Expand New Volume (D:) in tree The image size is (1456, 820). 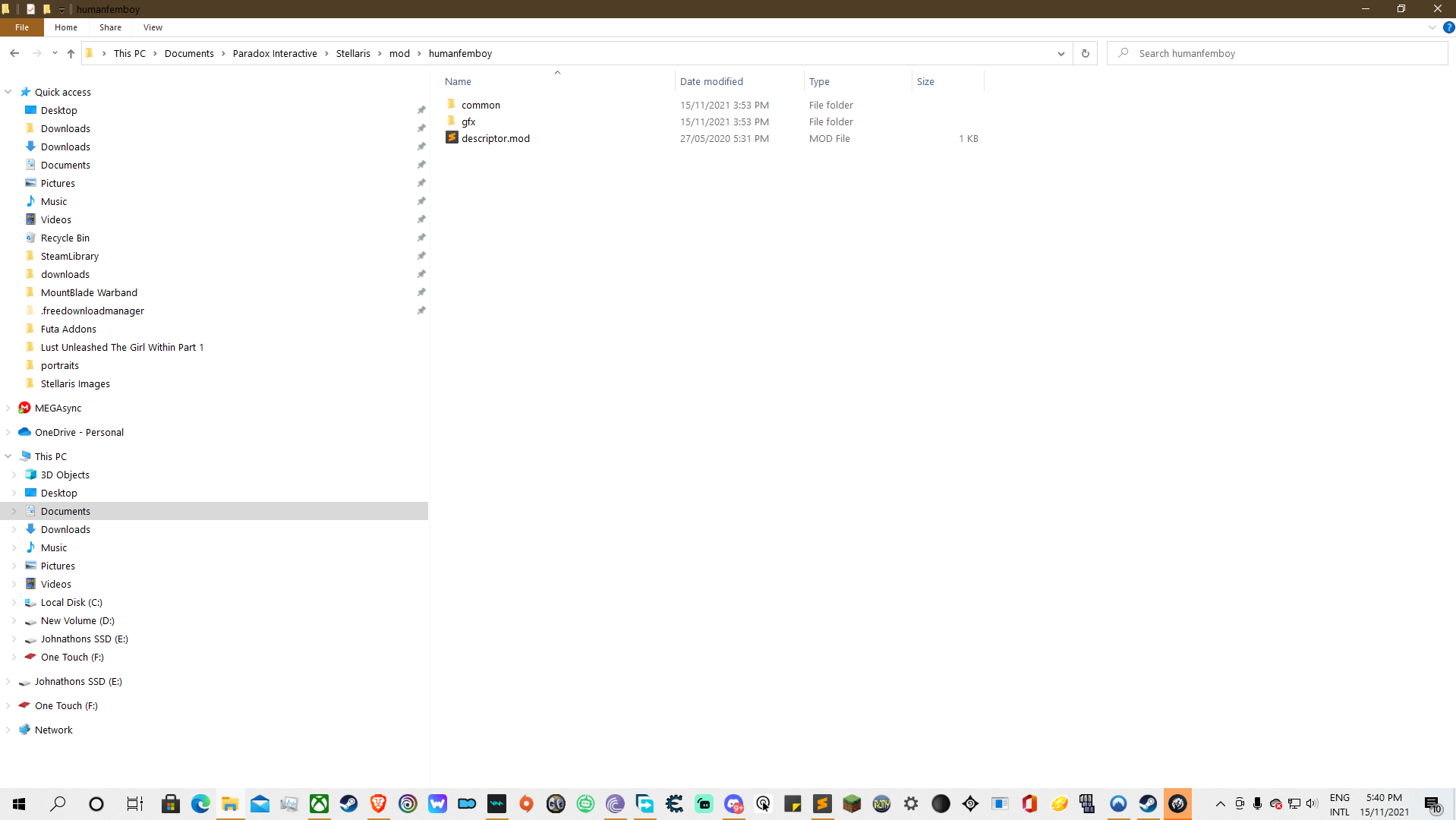coord(14,620)
